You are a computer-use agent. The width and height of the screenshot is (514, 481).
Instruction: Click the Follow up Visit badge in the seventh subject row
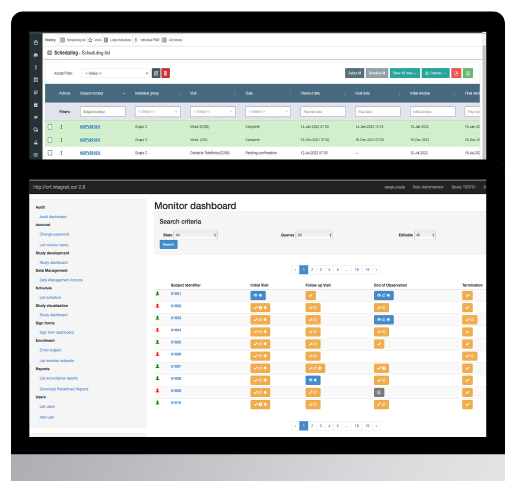tap(315, 368)
